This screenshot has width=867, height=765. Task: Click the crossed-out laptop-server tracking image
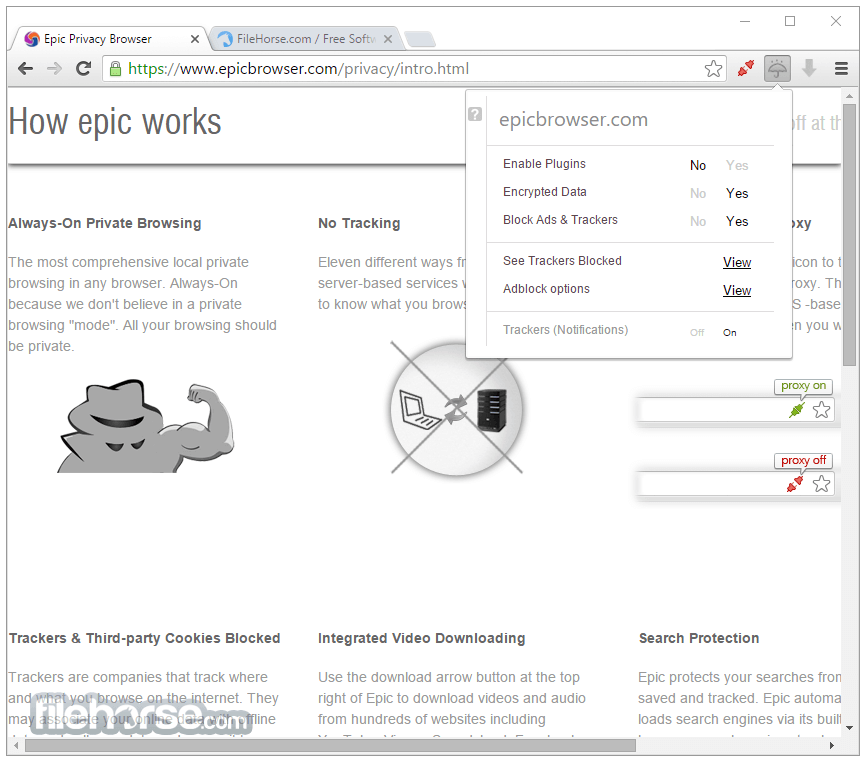click(x=456, y=408)
